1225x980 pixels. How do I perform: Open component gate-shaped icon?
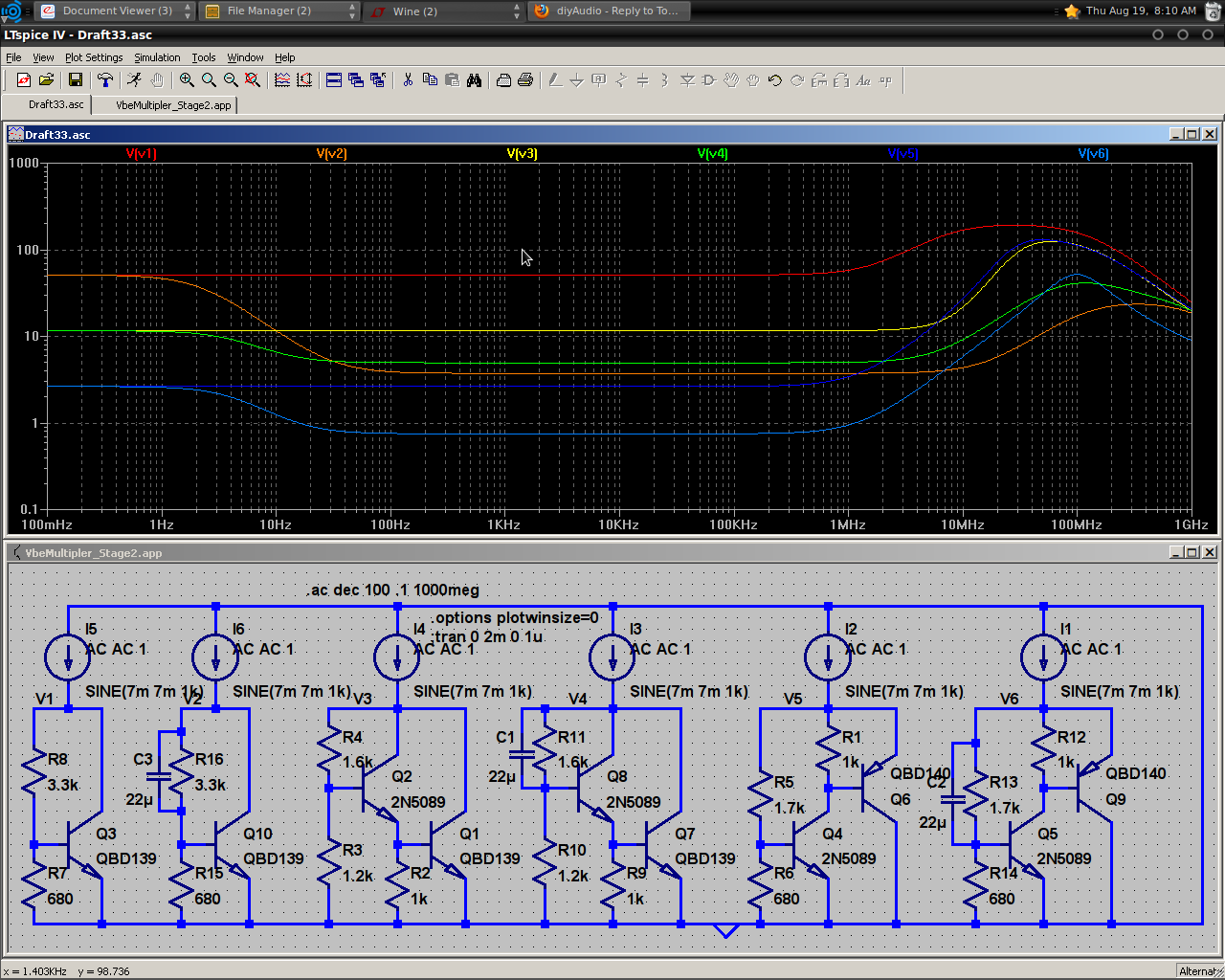point(709,80)
